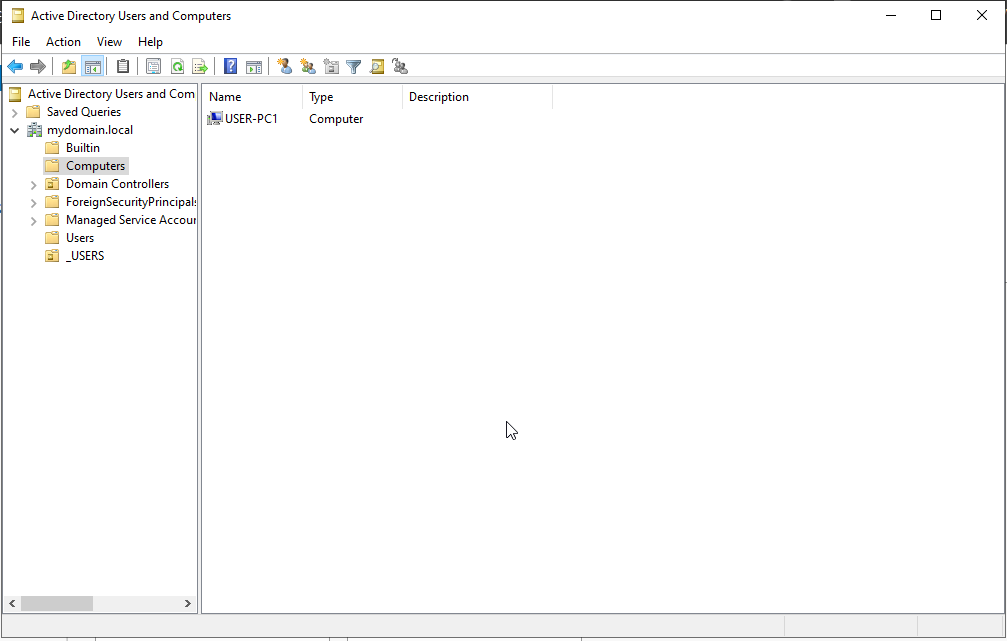This screenshot has height=641, width=1007.
Task: Click the Find objects magnifier icon
Action: click(x=377, y=66)
